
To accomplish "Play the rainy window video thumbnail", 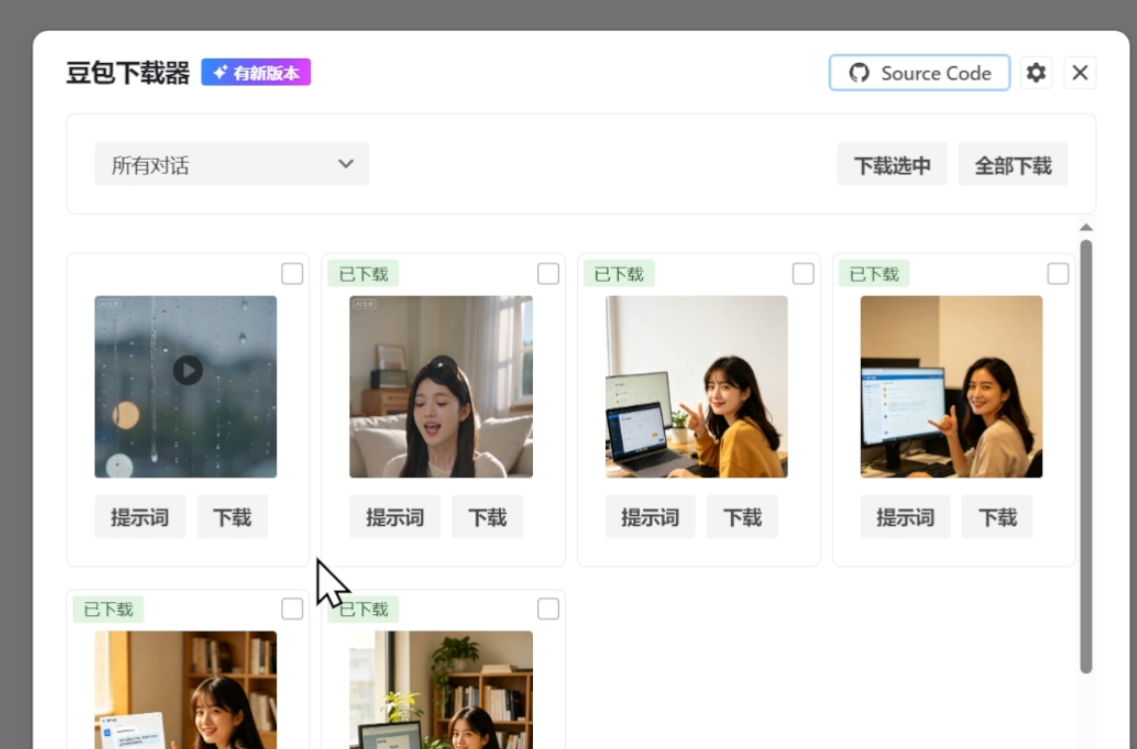I will click(x=187, y=371).
